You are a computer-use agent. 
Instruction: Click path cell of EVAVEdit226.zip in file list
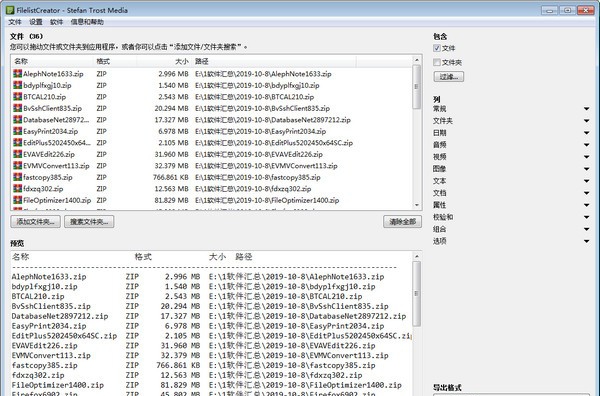click(259, 154)
